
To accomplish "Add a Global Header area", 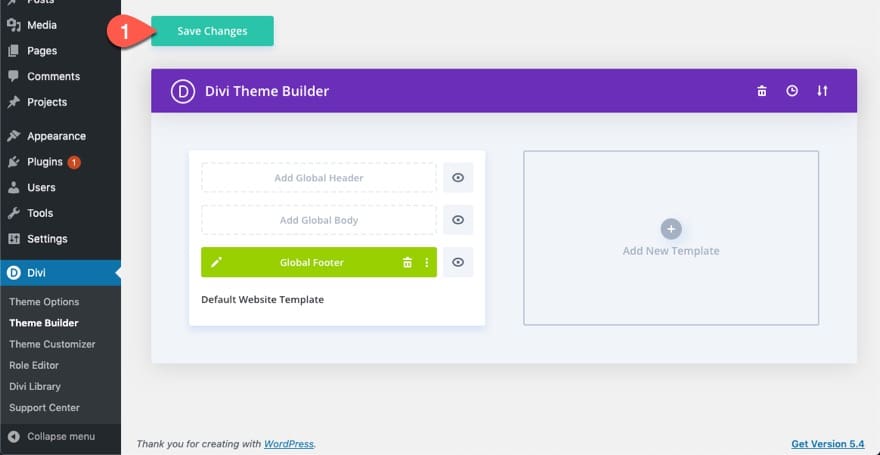I will 319,178.
